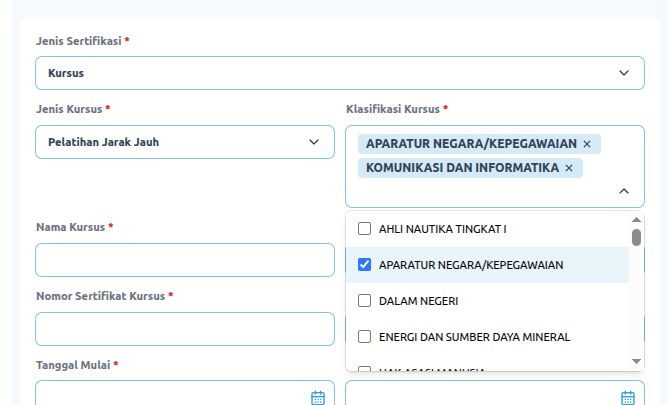Select the partially visible HAK ASASI MANUSIA option
This screenshot has height=405, width=670.
pos(432,368)
